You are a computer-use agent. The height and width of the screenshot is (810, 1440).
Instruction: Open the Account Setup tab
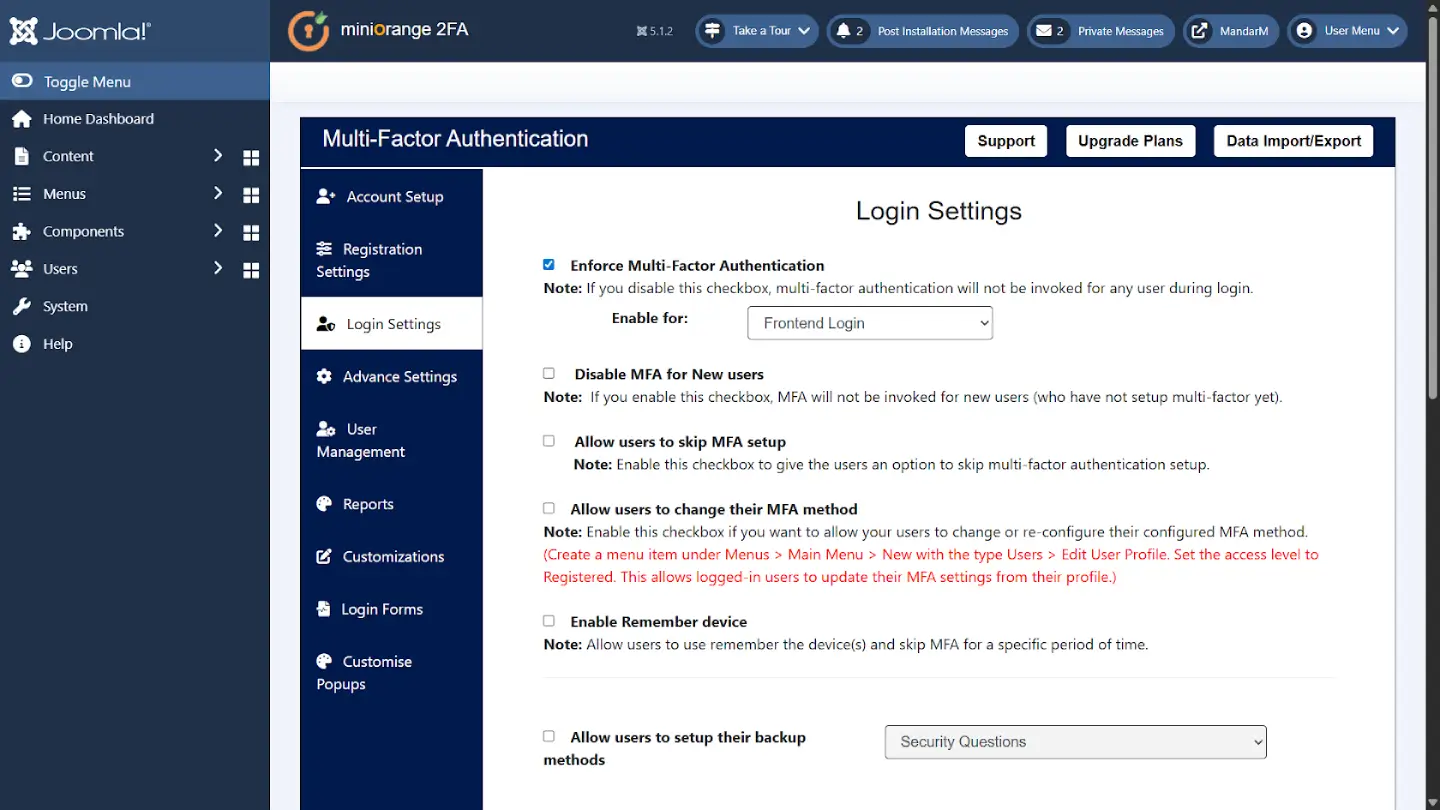tap(392, 196)
